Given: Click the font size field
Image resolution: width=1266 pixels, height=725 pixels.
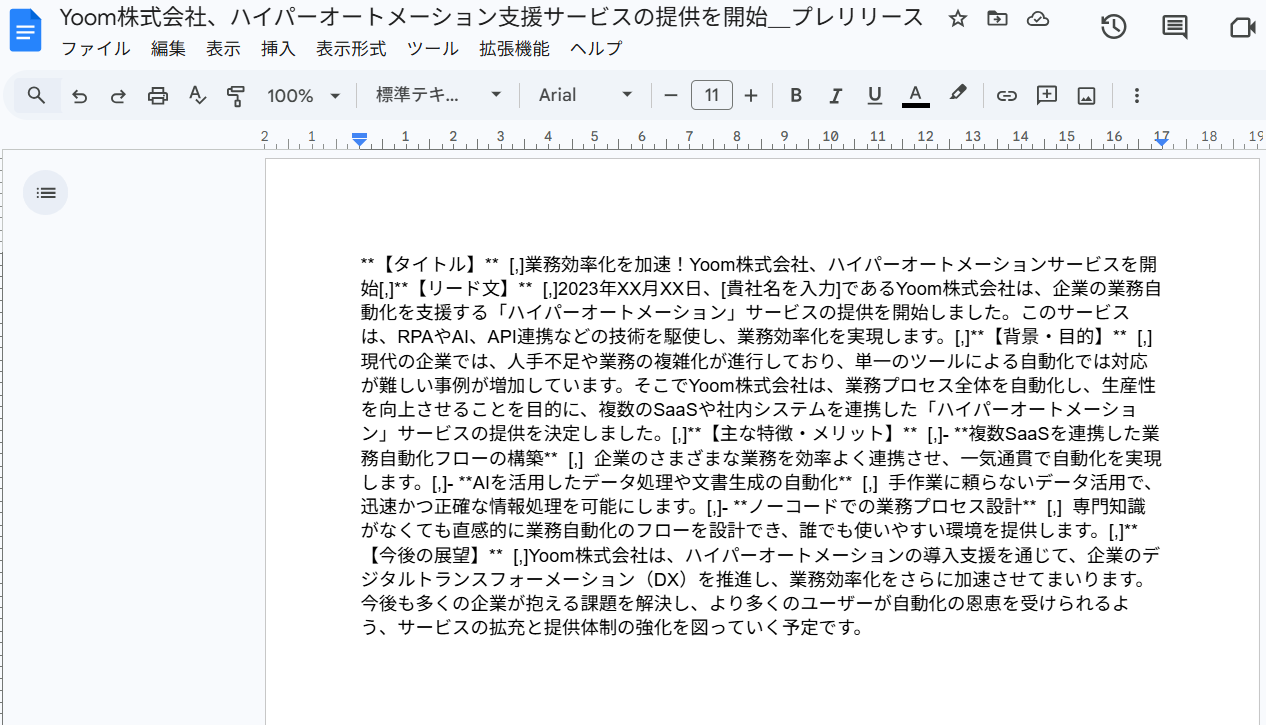Looking at the screenshot, I should click(711, 95).
